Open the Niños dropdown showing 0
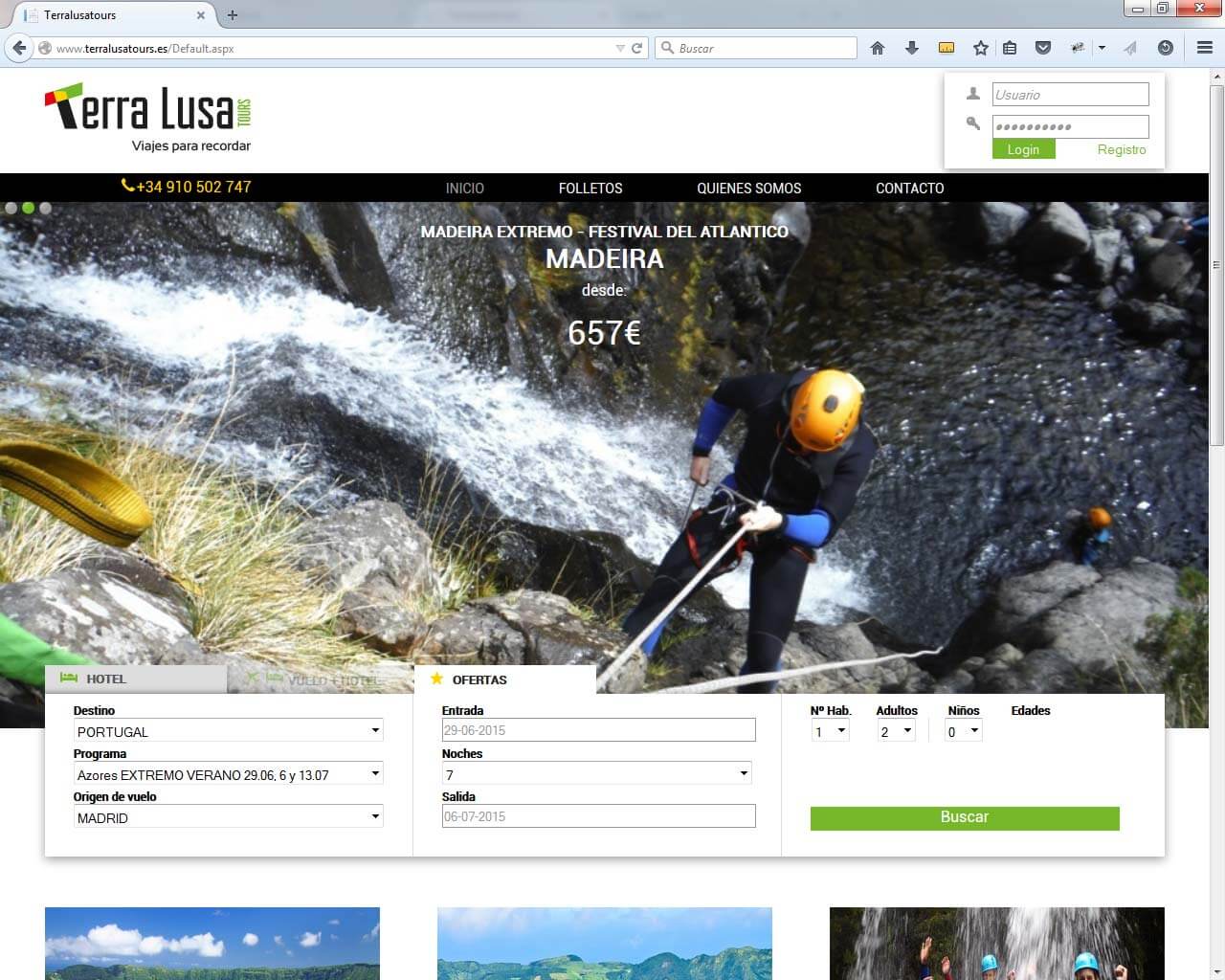This screenshot has width=1225, height=980. 964,731
